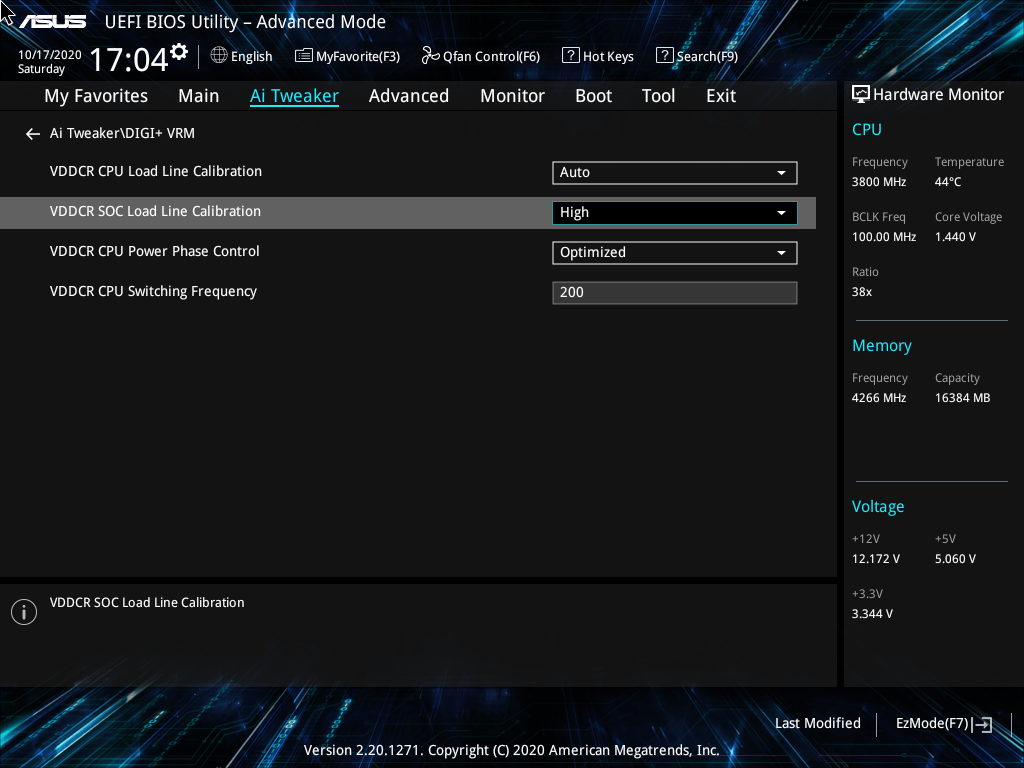Image resolution: width=1024 pixels, height=768 pixels.
Task: Select the Boot tab
Action: click(x=594, y=96)
